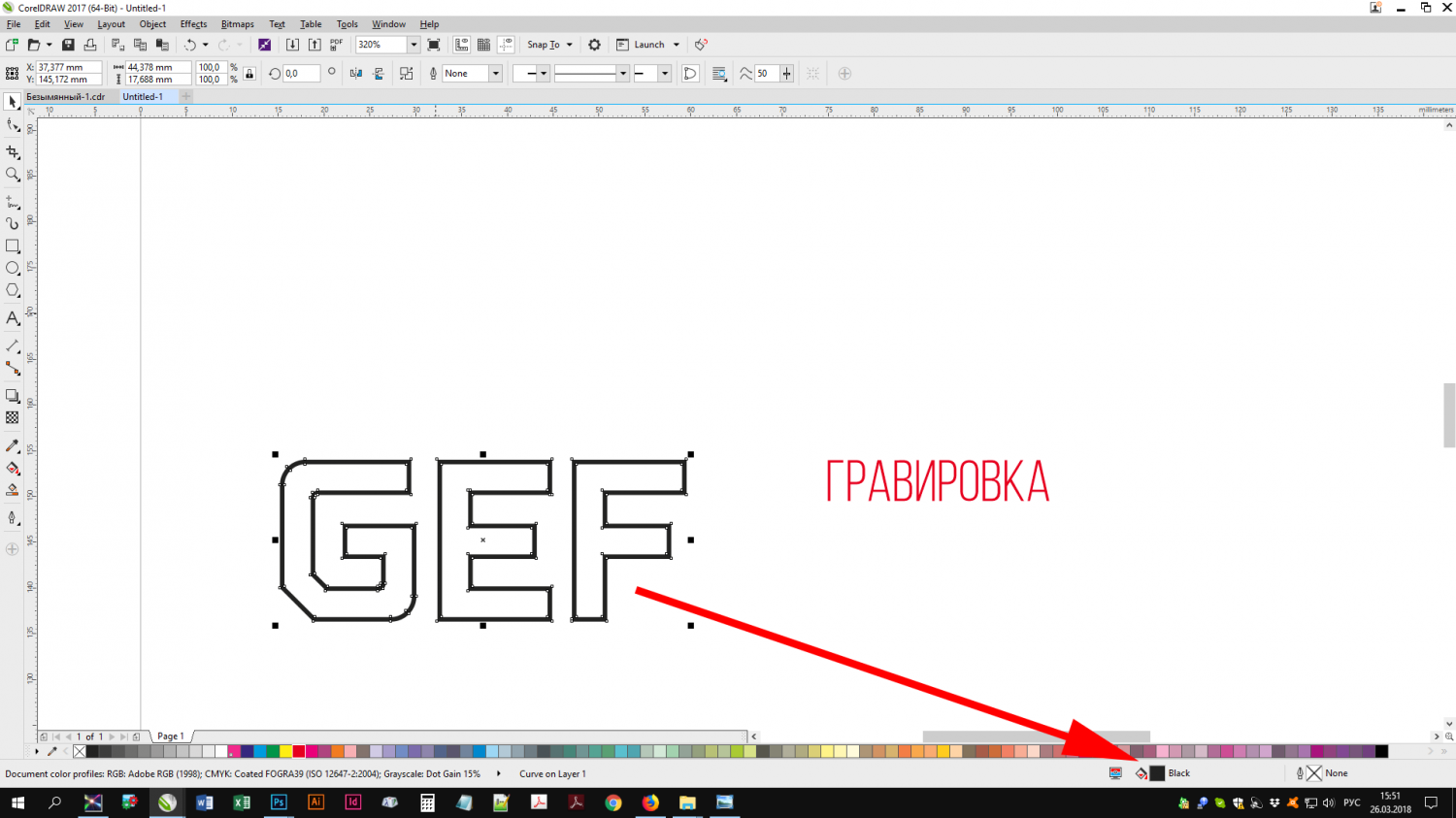Viewport: 1456px width, 818px height.
Task: Click the yellow swatch in the palette
Action: (x=285, y=751)
